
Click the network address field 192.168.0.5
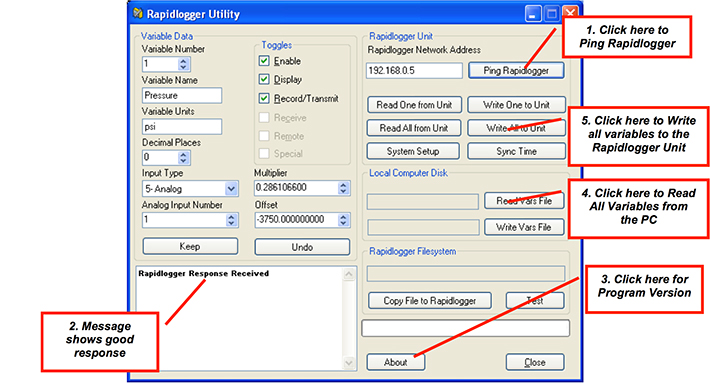(414, 71)
